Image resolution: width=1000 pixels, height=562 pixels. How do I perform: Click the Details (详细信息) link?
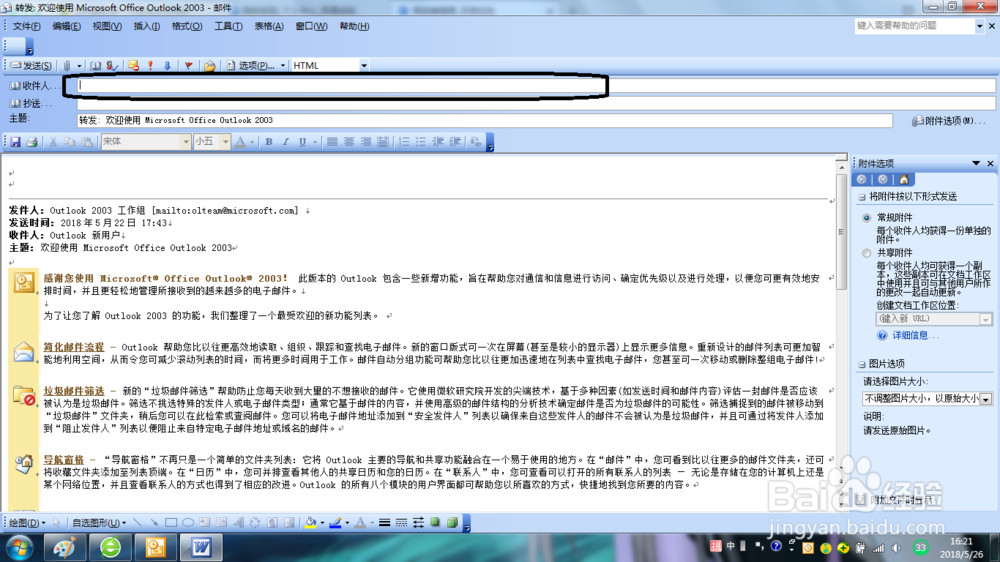pos(914,336)
